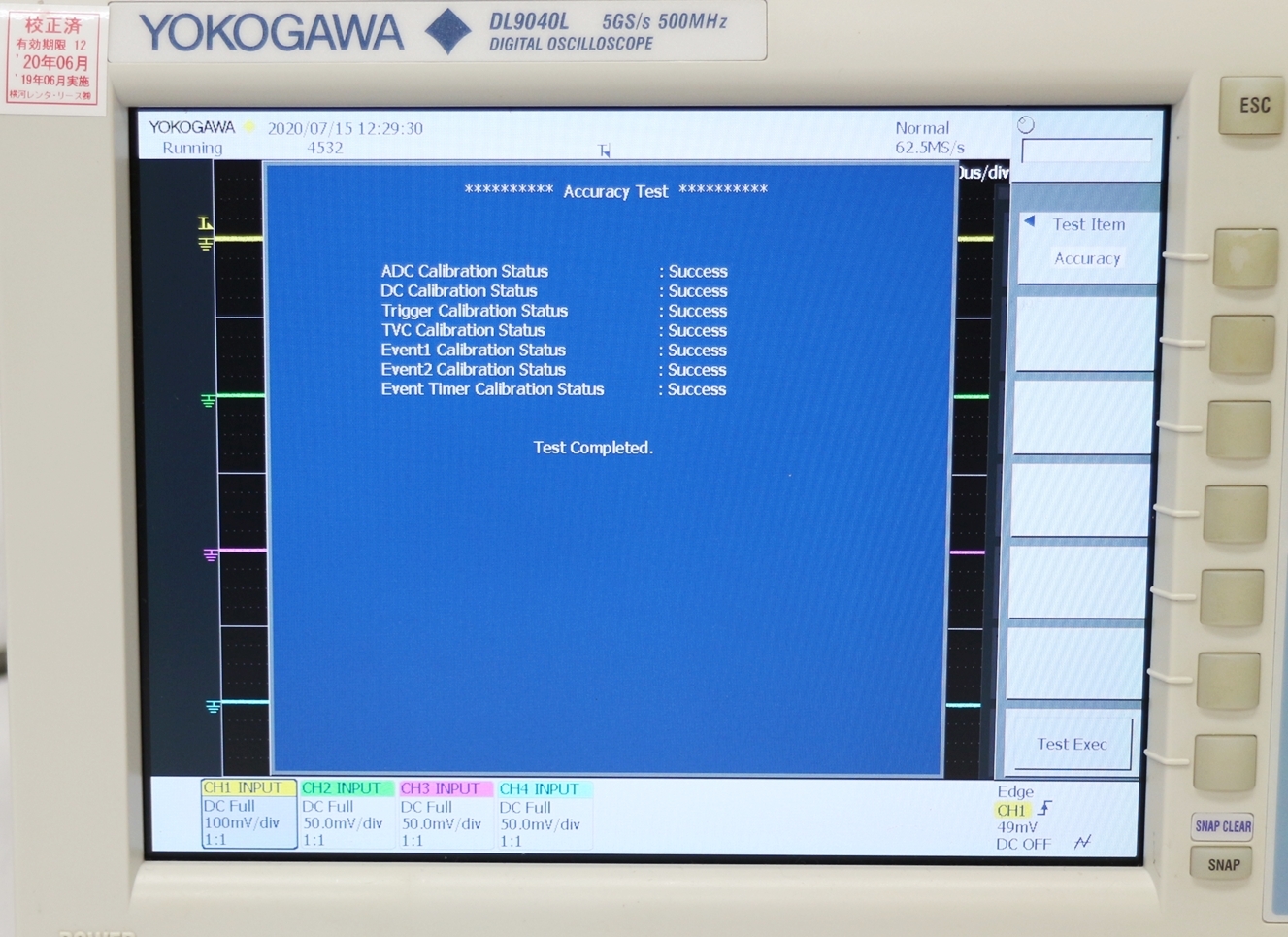Click the Edge trigger type label
The width and height of the screenshot is (1288, 937).
(1015, 791)
